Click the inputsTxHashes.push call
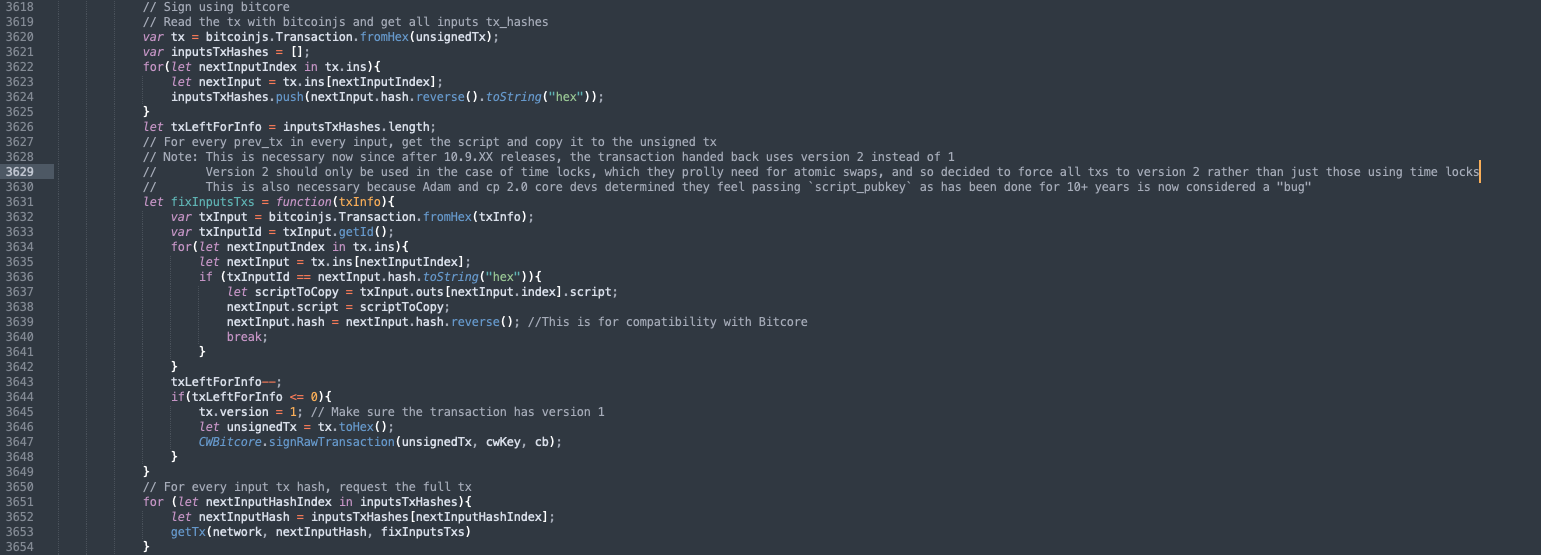The width and height of the screenshot is (1541, 555). coord(238,97)
